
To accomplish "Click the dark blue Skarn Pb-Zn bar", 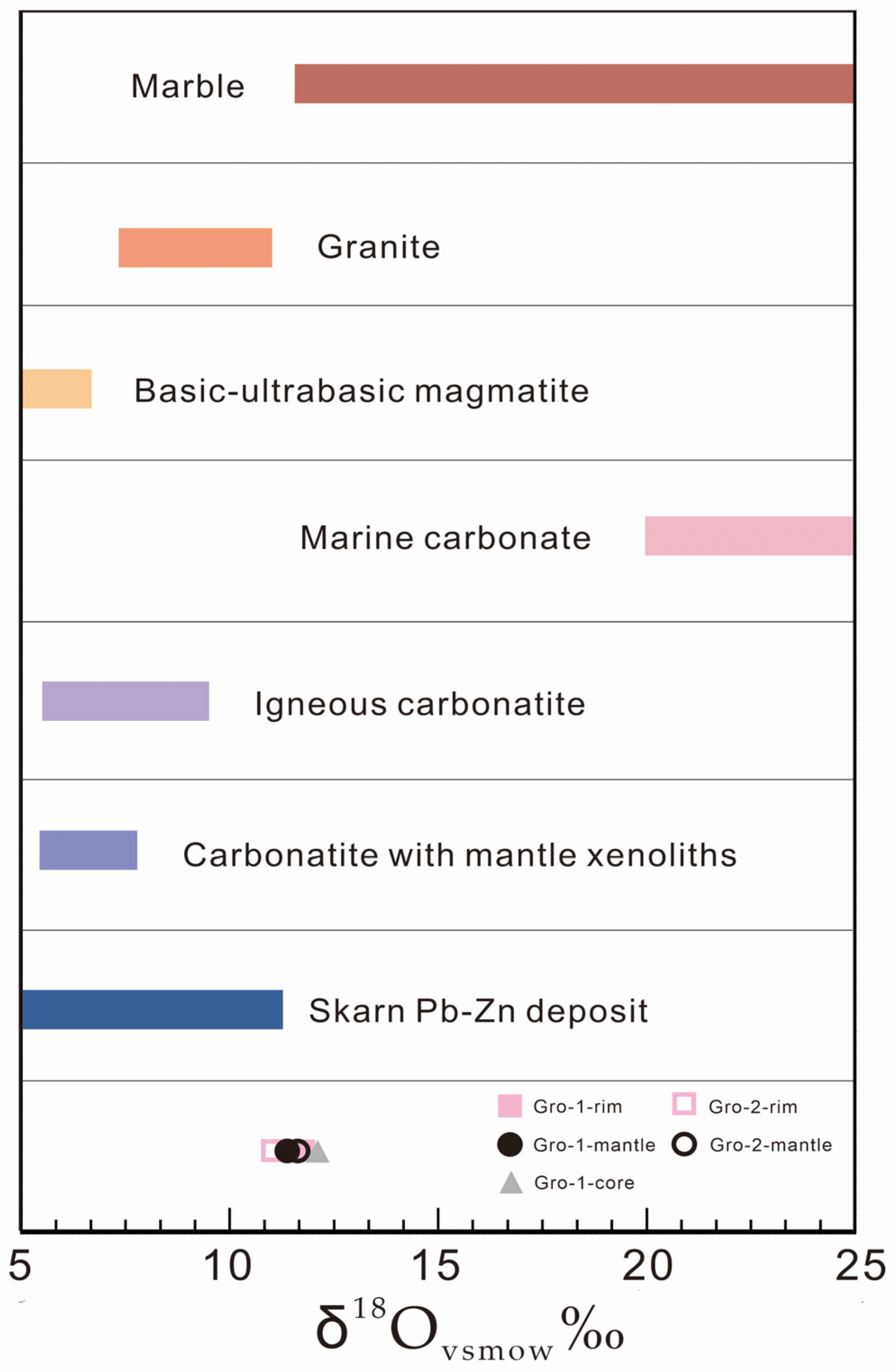I will (152, 1009).
